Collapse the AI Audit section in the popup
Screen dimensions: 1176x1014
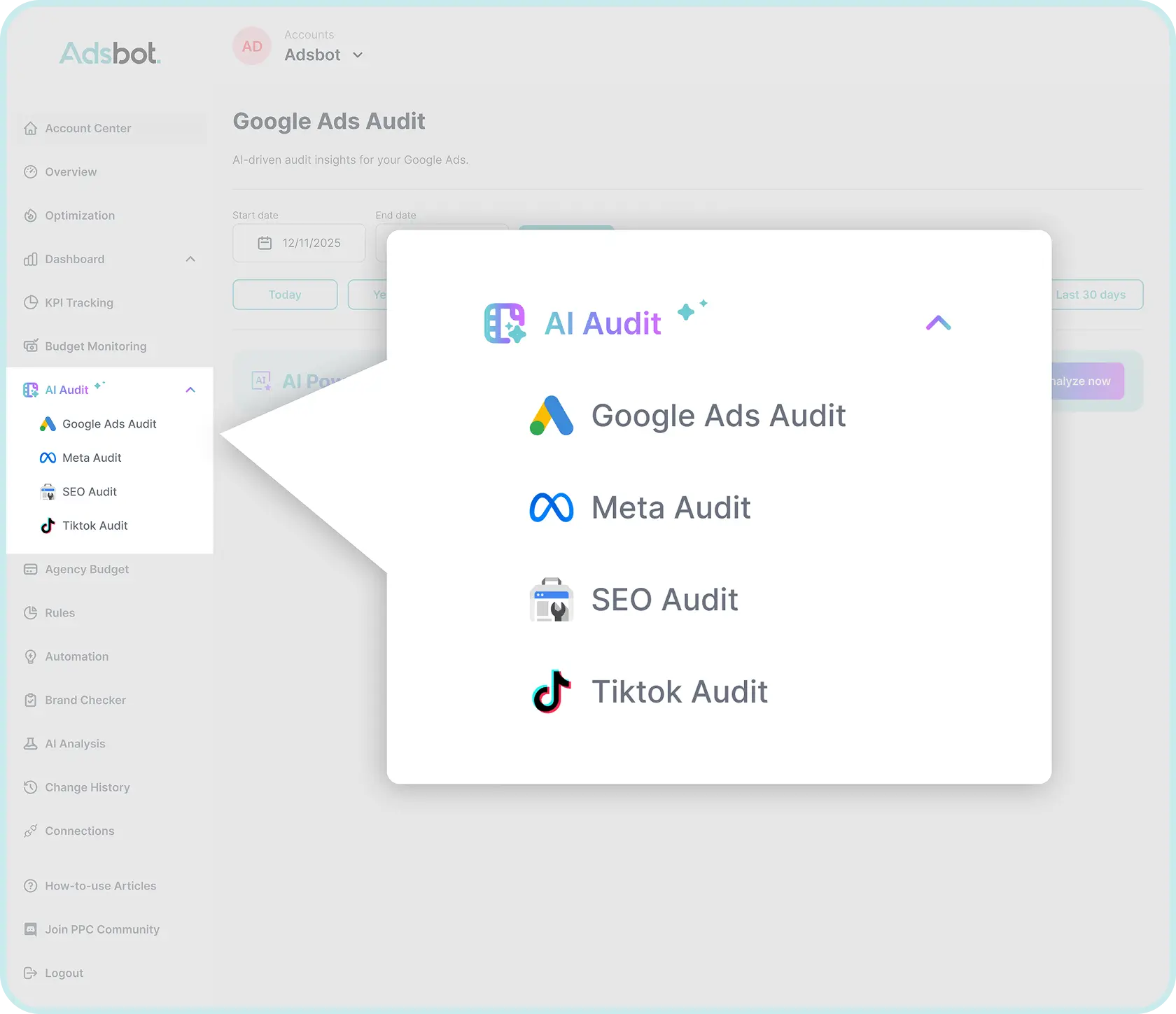pos(937,323)
